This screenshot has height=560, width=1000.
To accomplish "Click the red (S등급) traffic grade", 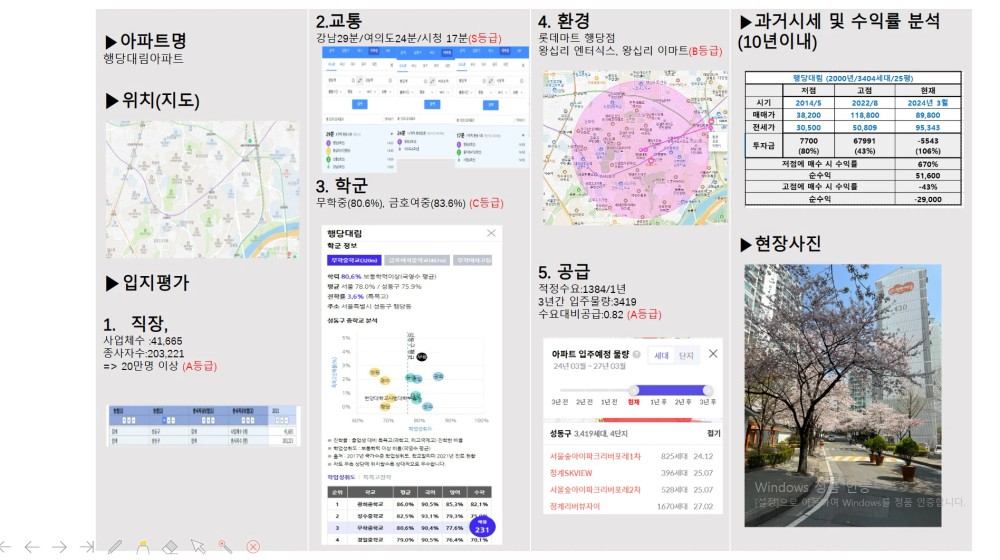I will click(x=485, y=38).
